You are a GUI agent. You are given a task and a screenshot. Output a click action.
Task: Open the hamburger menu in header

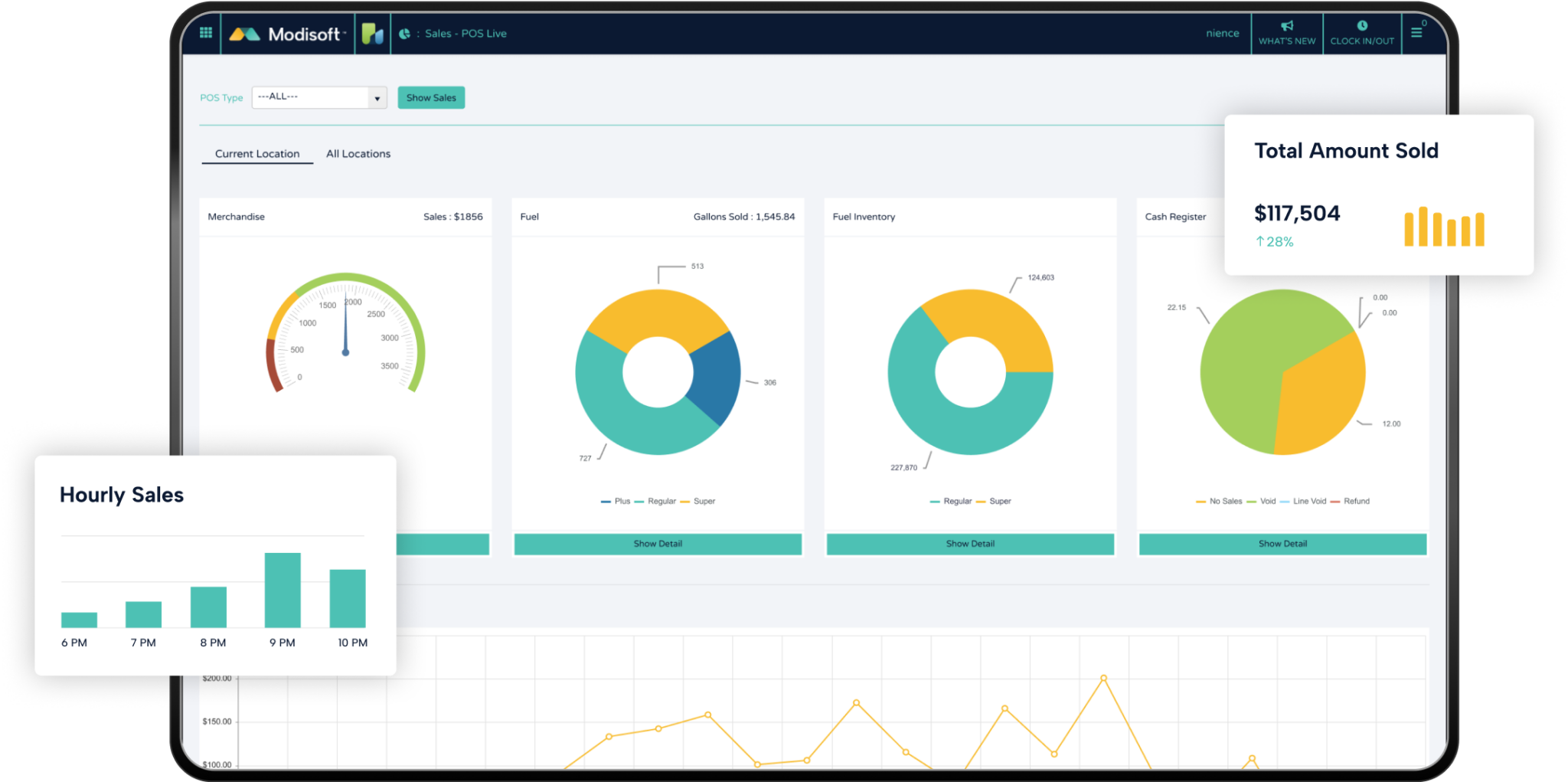(x=1416, y=33)
